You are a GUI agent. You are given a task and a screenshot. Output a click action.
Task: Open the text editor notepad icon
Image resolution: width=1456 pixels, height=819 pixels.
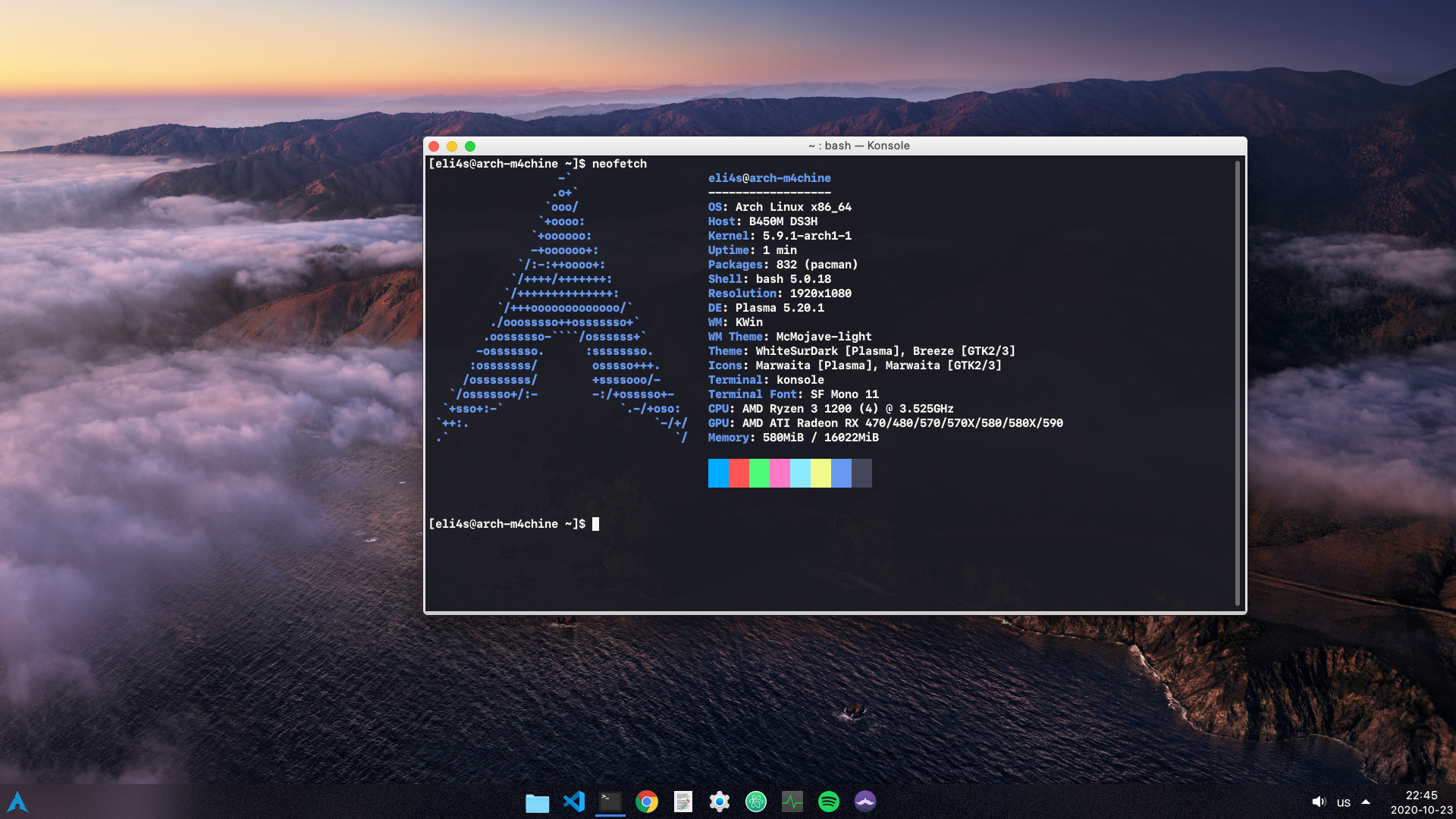point(683,802)
